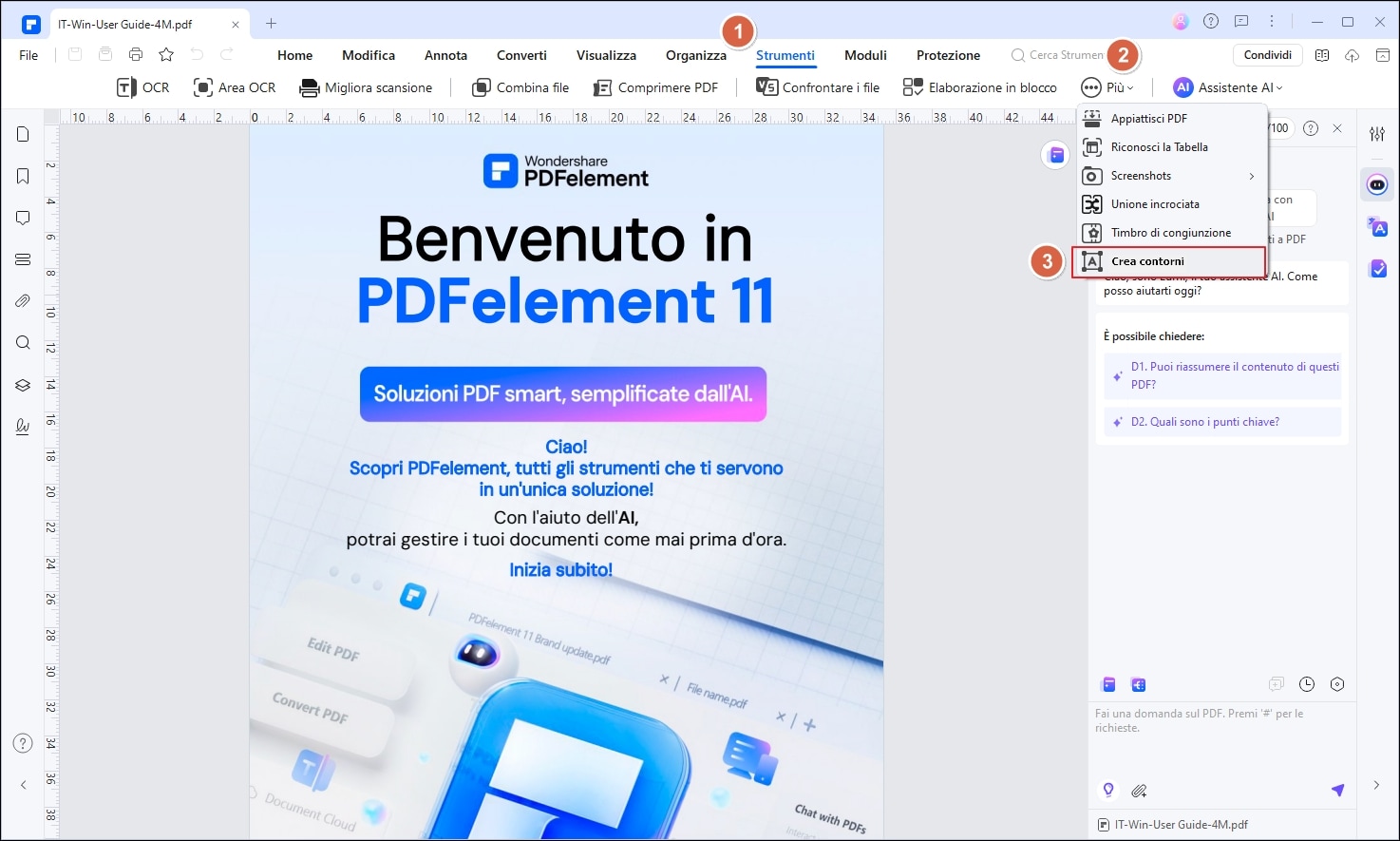Close the IT-Win-User Guide tab
This screenshot has width=1400, height=841.
[x=236, y=24]
